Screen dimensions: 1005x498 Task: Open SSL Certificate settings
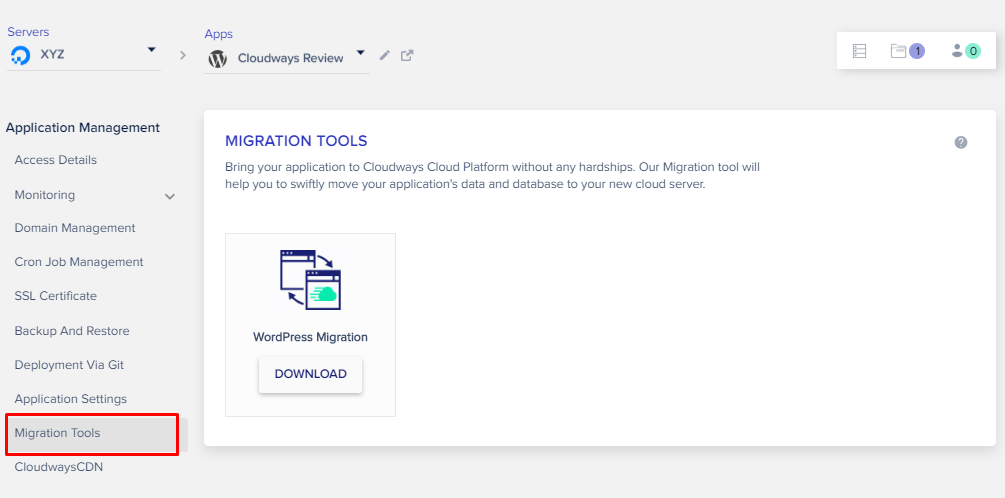pos(56,296)
